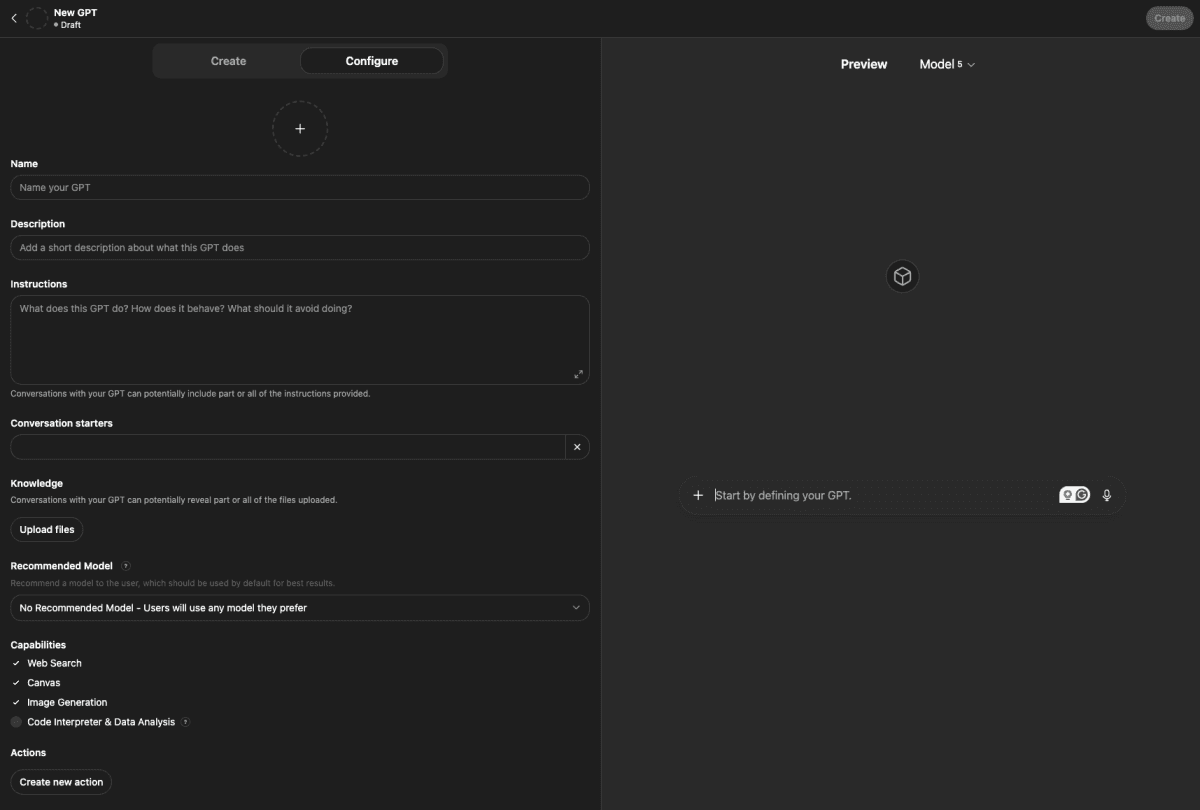Enable Code Interpreter & Data Analysis
This screenshot has height=810, width=1200.
(x=16, y=722)
